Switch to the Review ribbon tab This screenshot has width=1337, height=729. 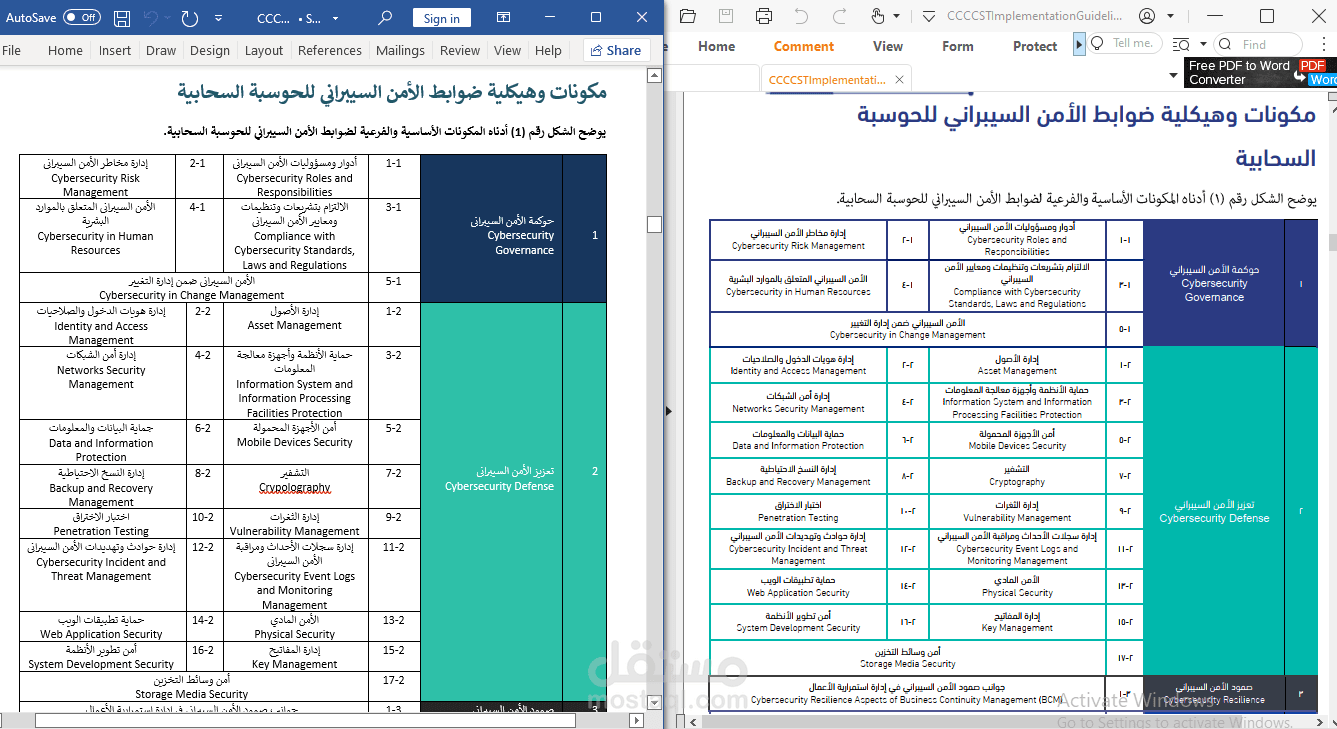[460, 50]
